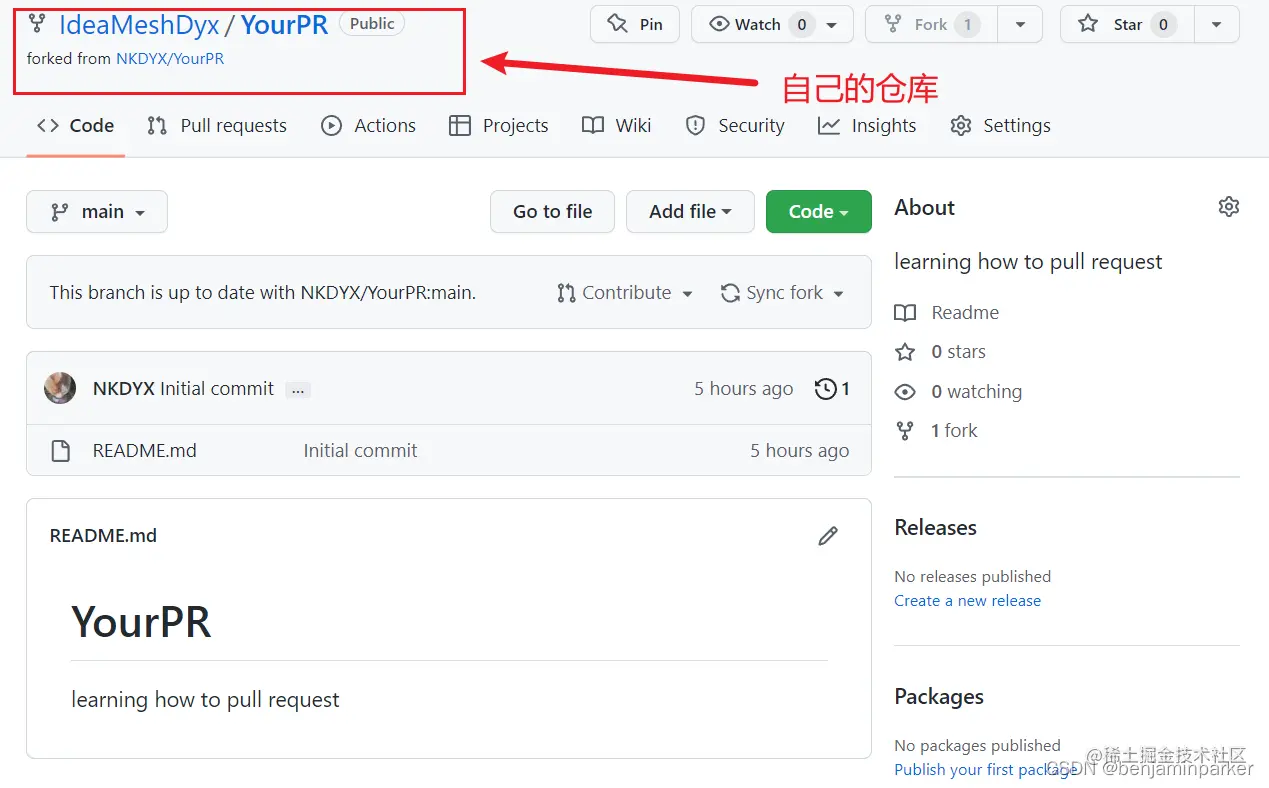This screenshot has height=788, width=1269.
Task: Click the Fork count badge
Action: pyautogui.click(x=967, y=25)
